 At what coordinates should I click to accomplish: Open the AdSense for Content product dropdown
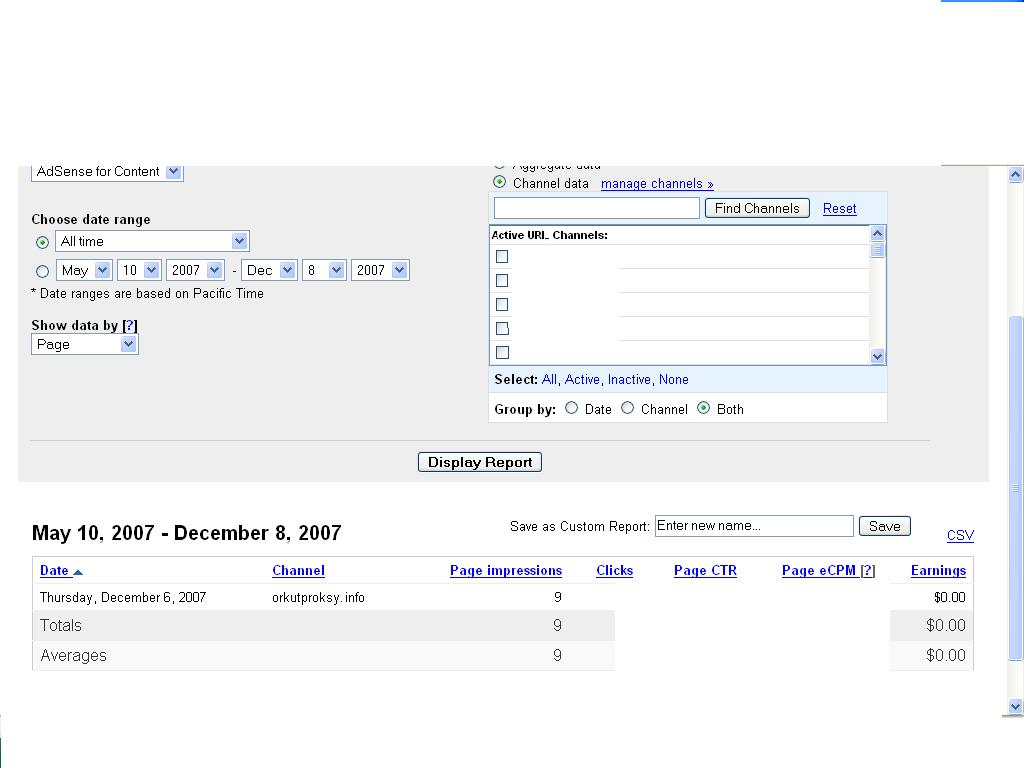click(x=107, y=172)
